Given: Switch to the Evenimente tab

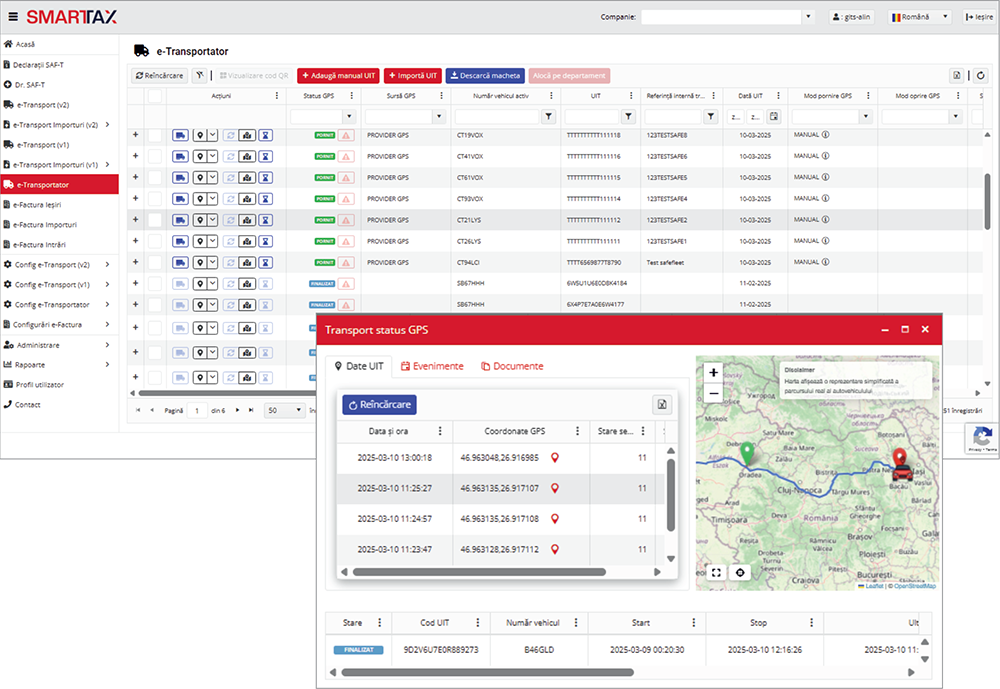Looking at the screenshot, I should coord(432,366).
